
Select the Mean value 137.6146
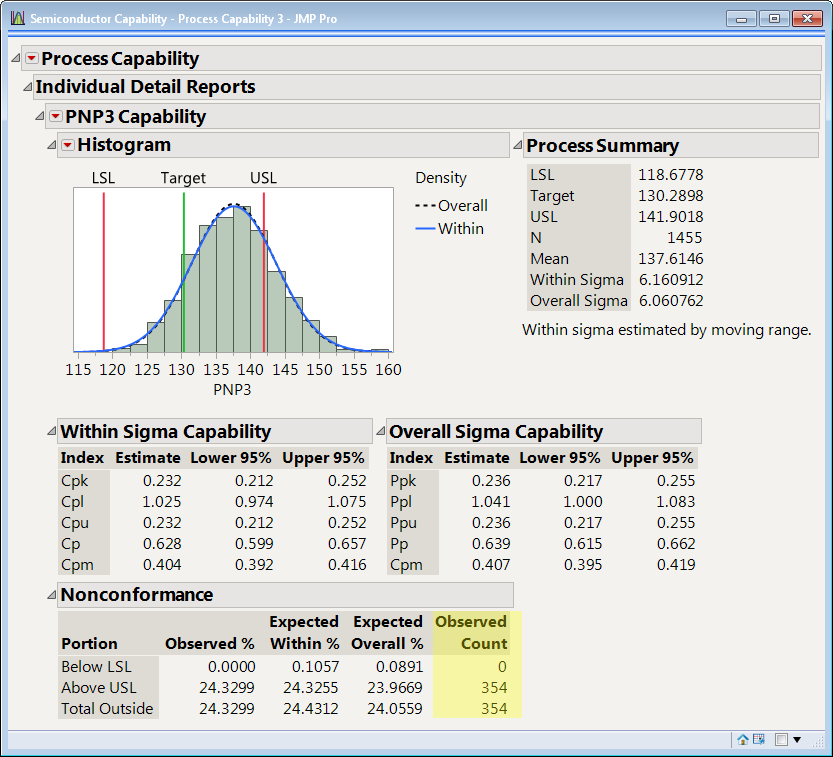tap(670, 259)
